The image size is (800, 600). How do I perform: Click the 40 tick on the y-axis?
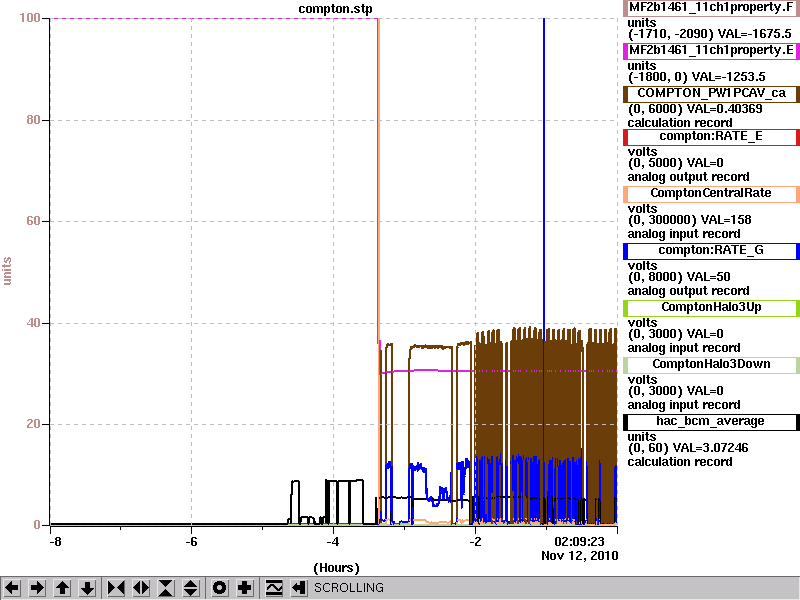[x=33, y=322]
